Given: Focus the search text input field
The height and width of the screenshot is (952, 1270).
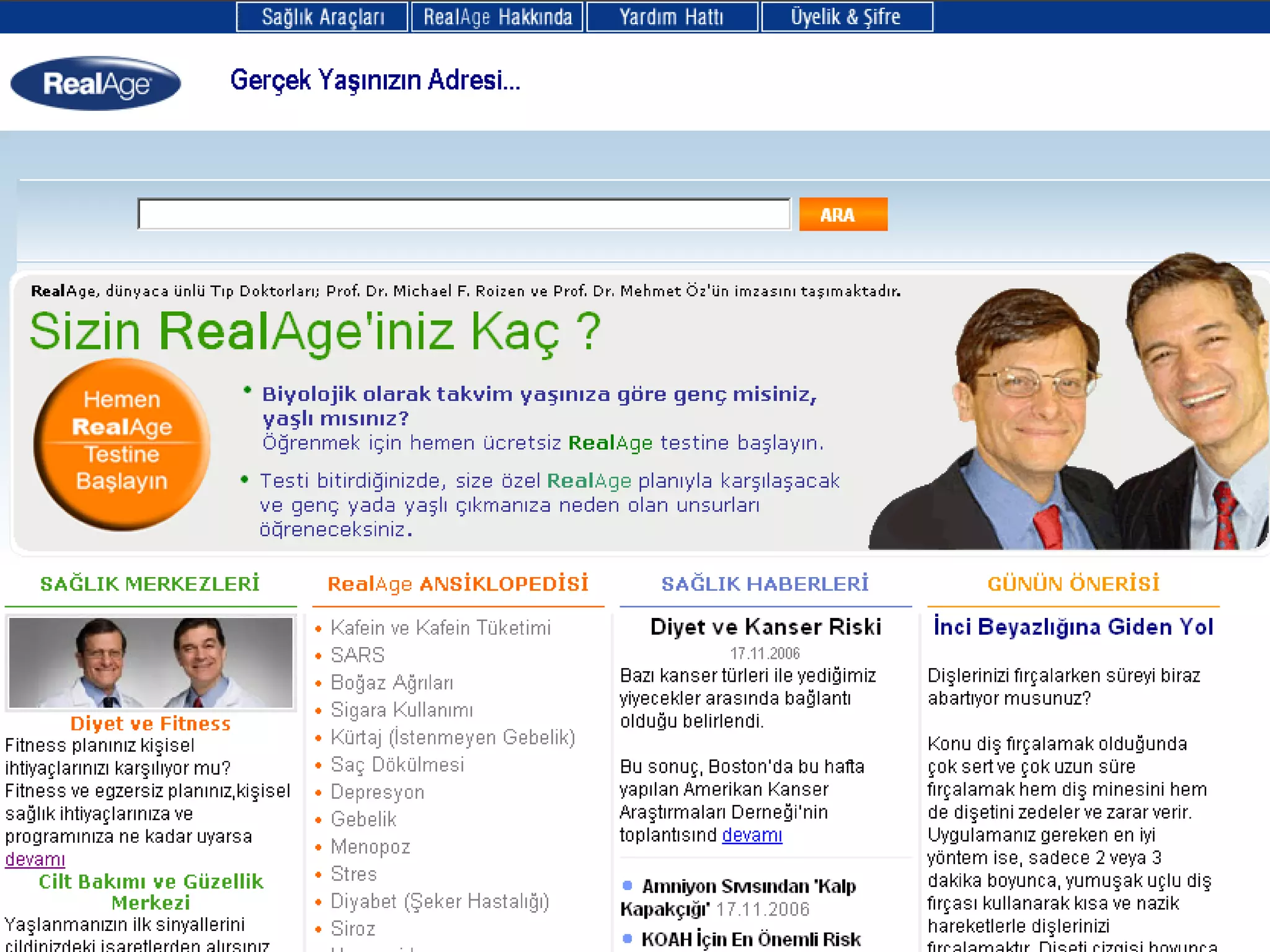Looking at the screenshot, I should tap(464, 214).
